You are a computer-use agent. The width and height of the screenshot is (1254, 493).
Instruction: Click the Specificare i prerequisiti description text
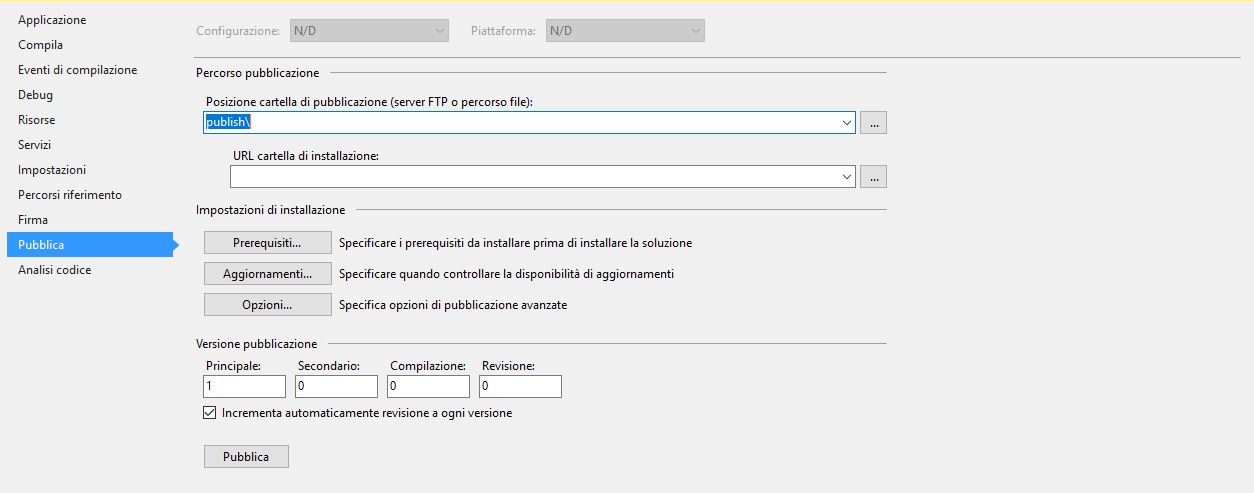click(515, 243)
